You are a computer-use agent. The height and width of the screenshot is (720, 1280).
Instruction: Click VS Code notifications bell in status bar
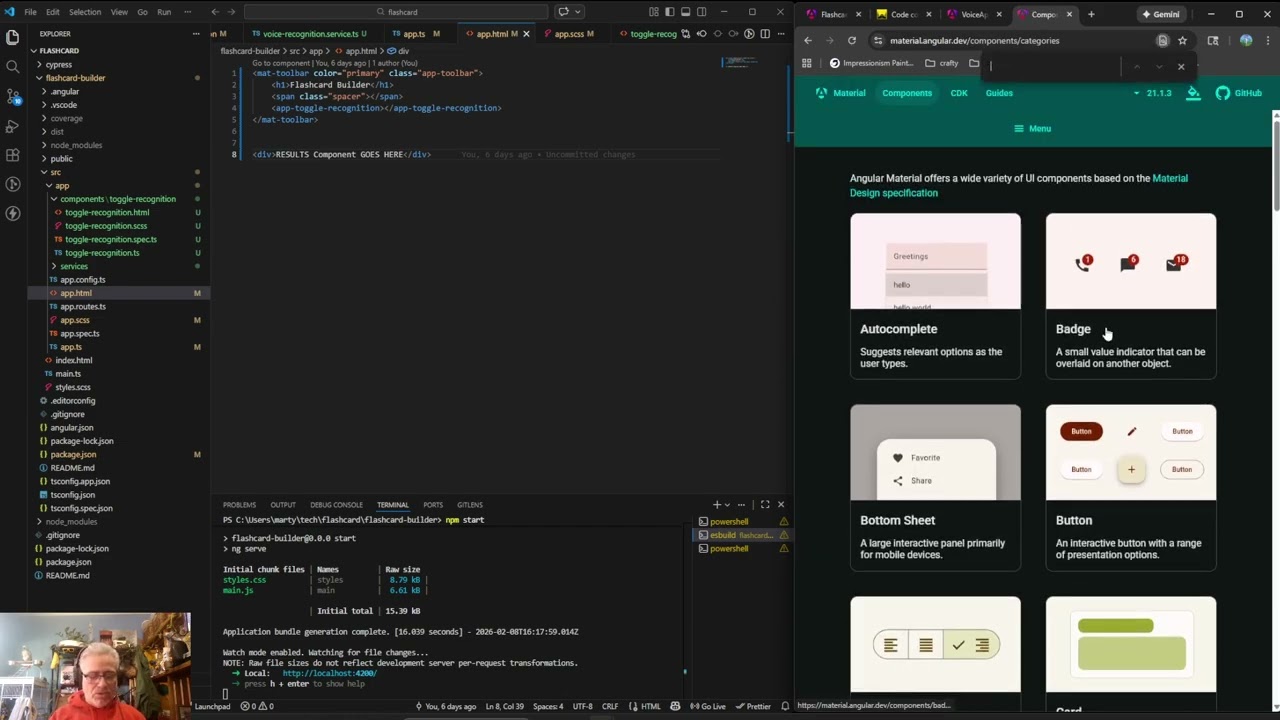[785, 706]
